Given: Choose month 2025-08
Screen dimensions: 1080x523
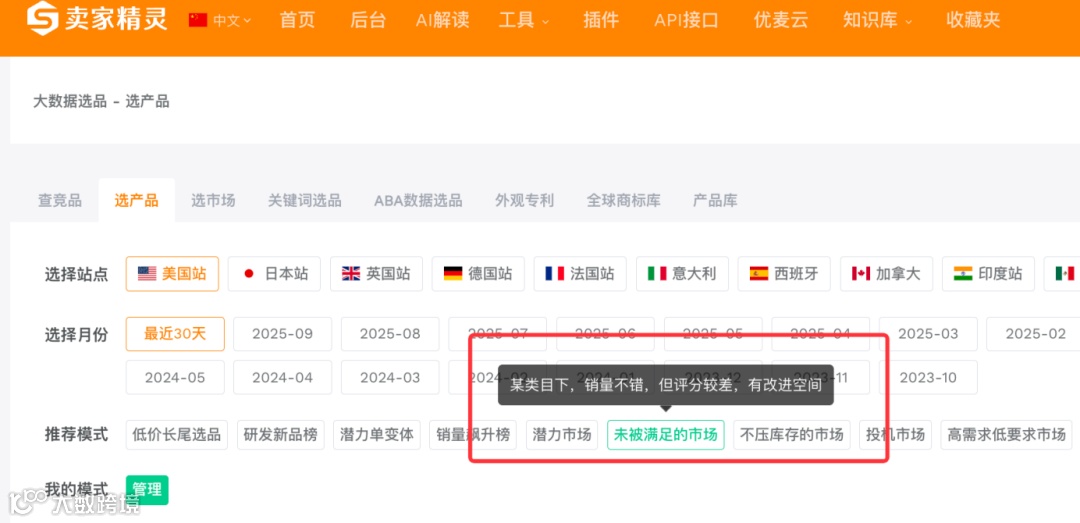Looking at the screenshot, I should pos(390,334).
